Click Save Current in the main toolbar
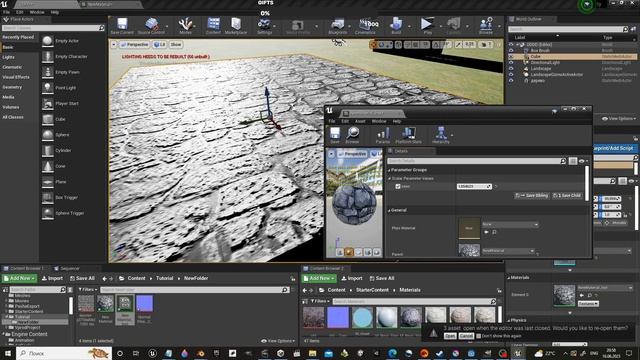640x360 pixels. tap(122, 26)
